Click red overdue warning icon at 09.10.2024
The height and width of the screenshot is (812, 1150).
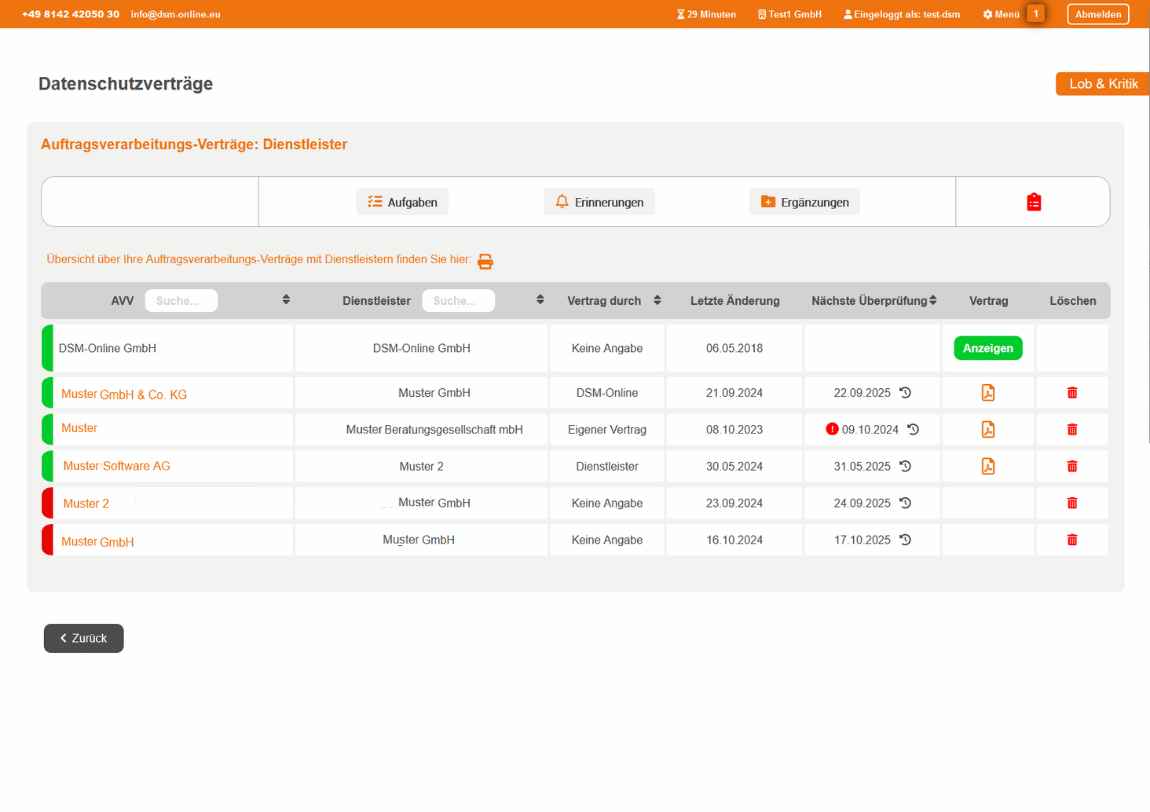coord(832,429)
